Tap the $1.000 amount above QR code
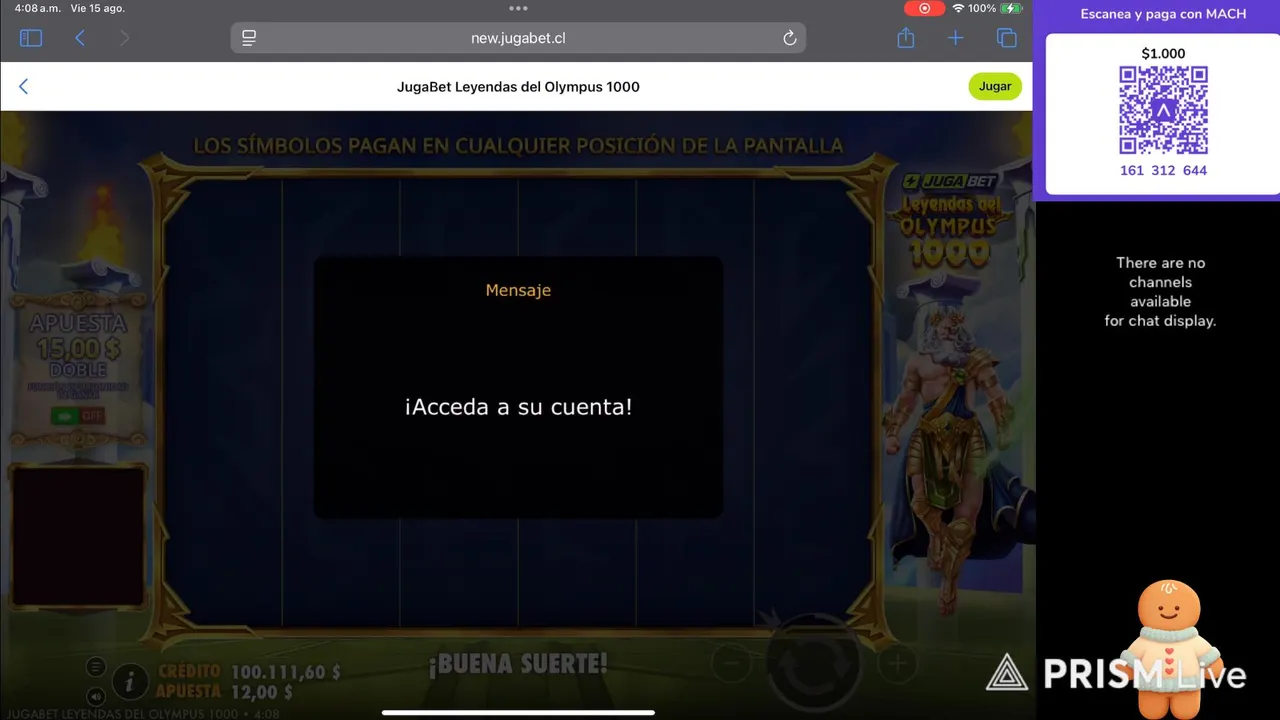The height and width of the screenshot is (720, 1280). (x=1163, y=54)
